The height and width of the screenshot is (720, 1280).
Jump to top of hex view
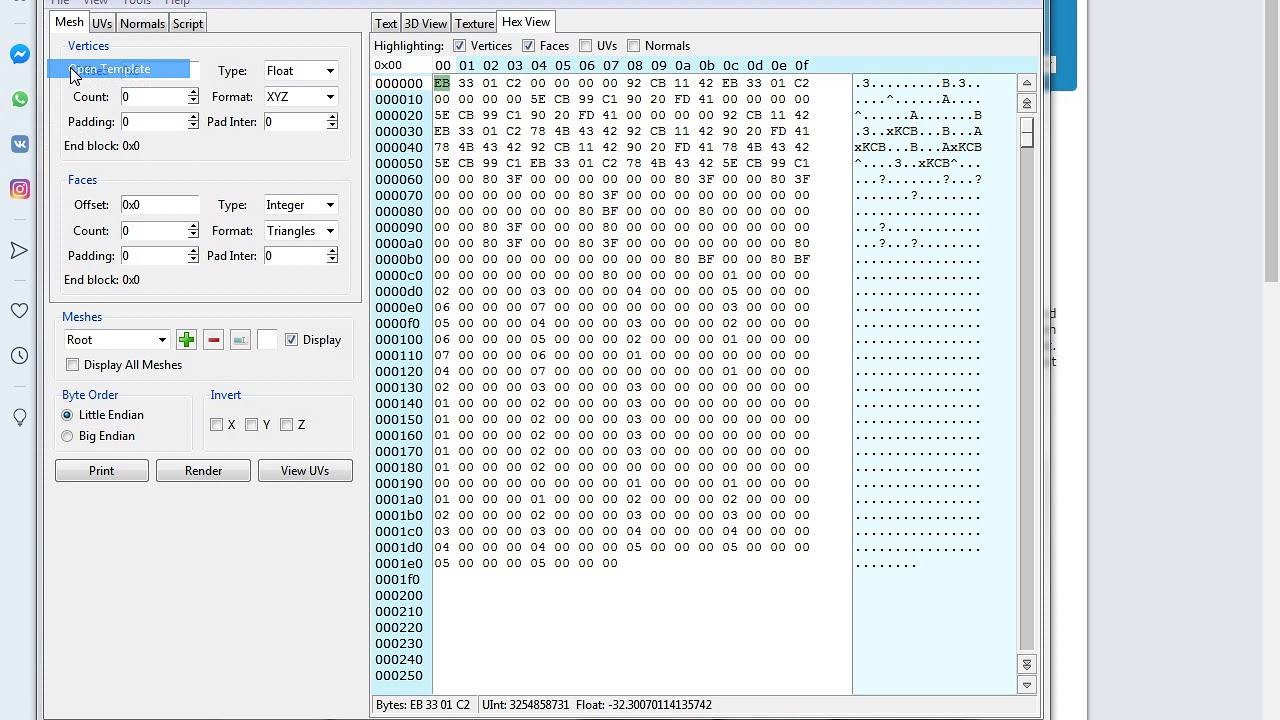[1026, 103]
